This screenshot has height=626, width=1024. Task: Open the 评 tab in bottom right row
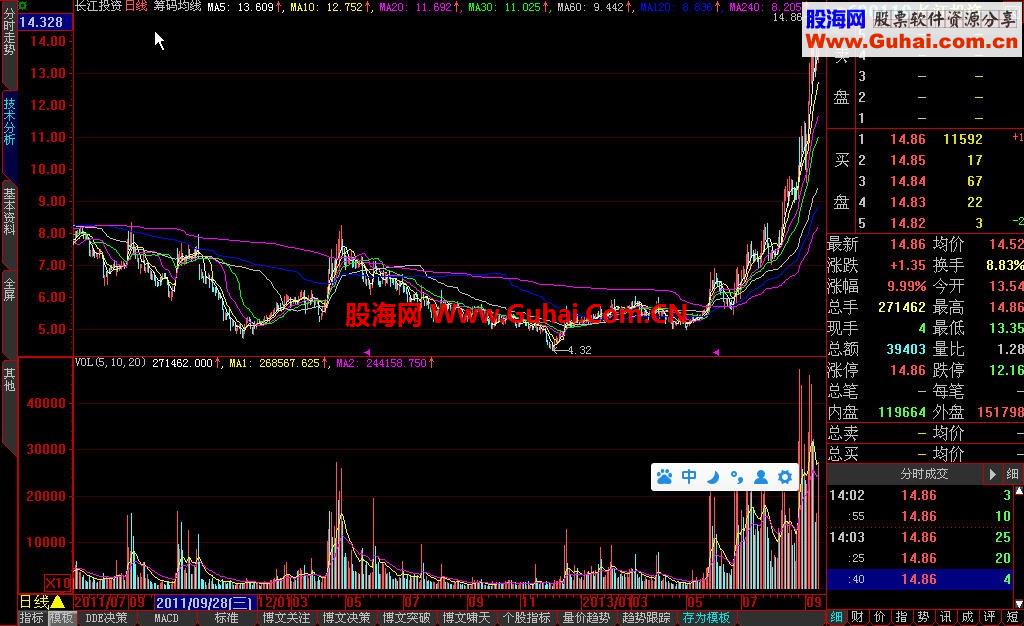click(990, 617)
